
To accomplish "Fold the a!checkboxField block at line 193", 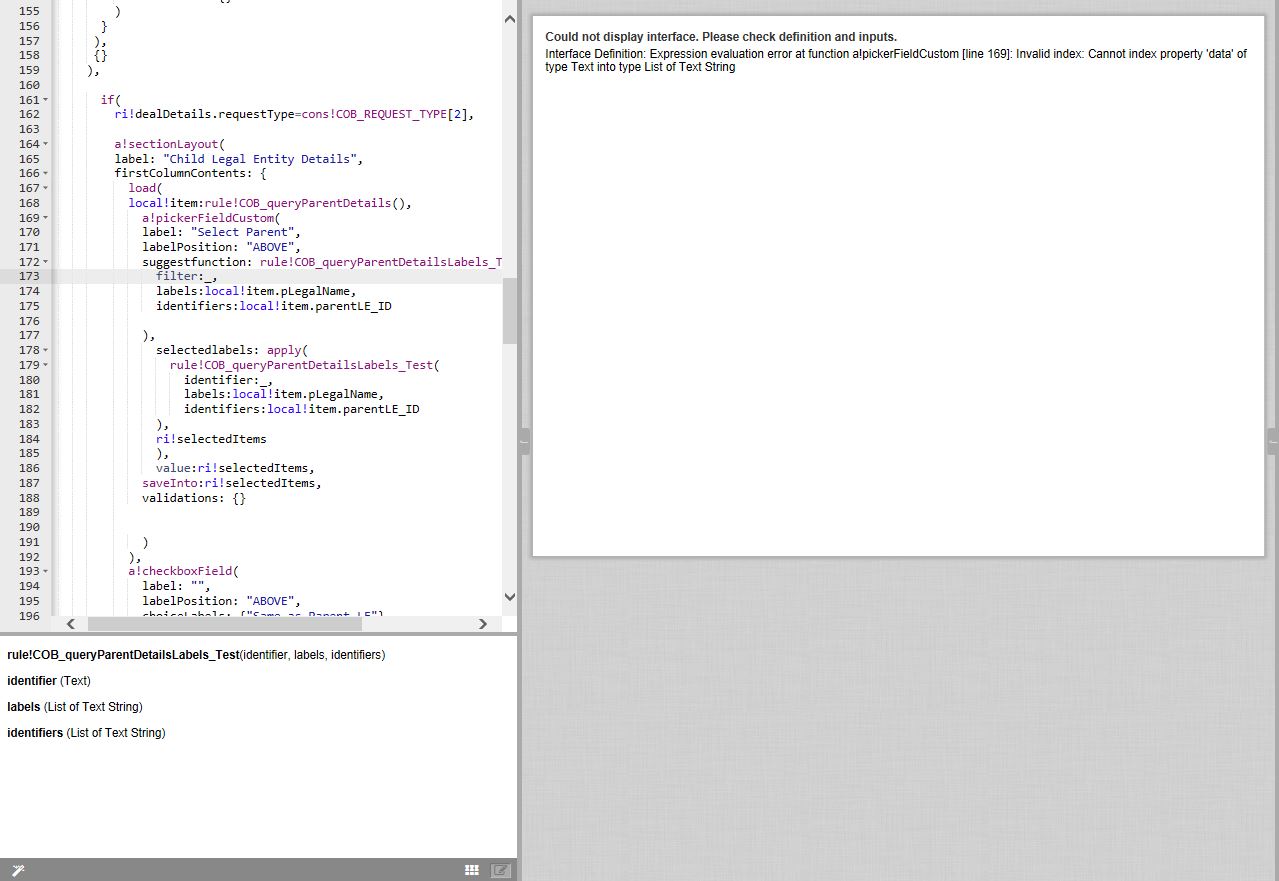I will 45,572.
